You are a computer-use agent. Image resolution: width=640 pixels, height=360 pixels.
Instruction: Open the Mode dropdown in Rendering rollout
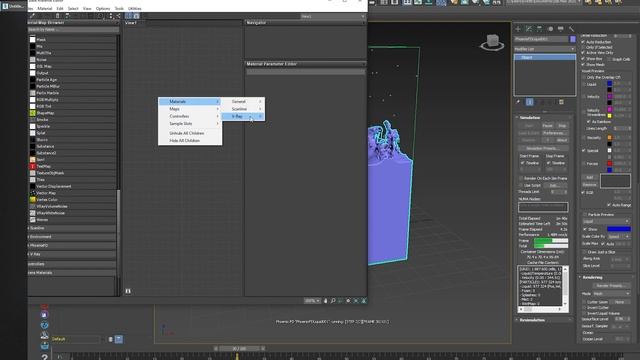pyautogui.click(x=611, y=293)
